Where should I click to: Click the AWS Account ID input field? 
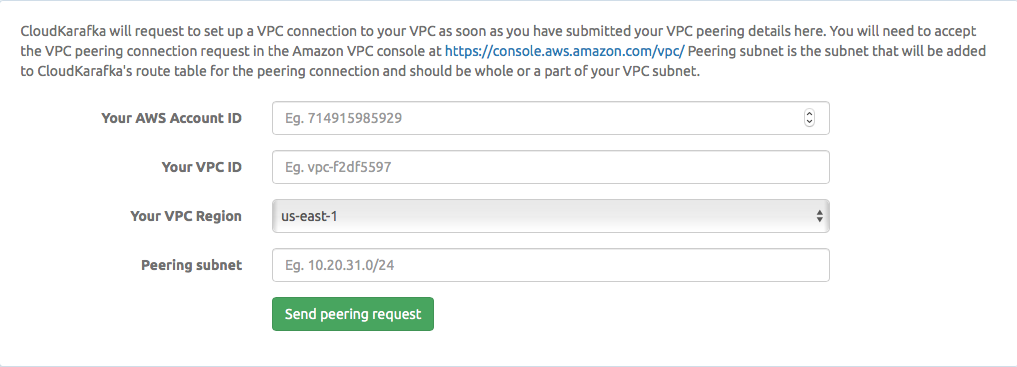click(551, 118)
